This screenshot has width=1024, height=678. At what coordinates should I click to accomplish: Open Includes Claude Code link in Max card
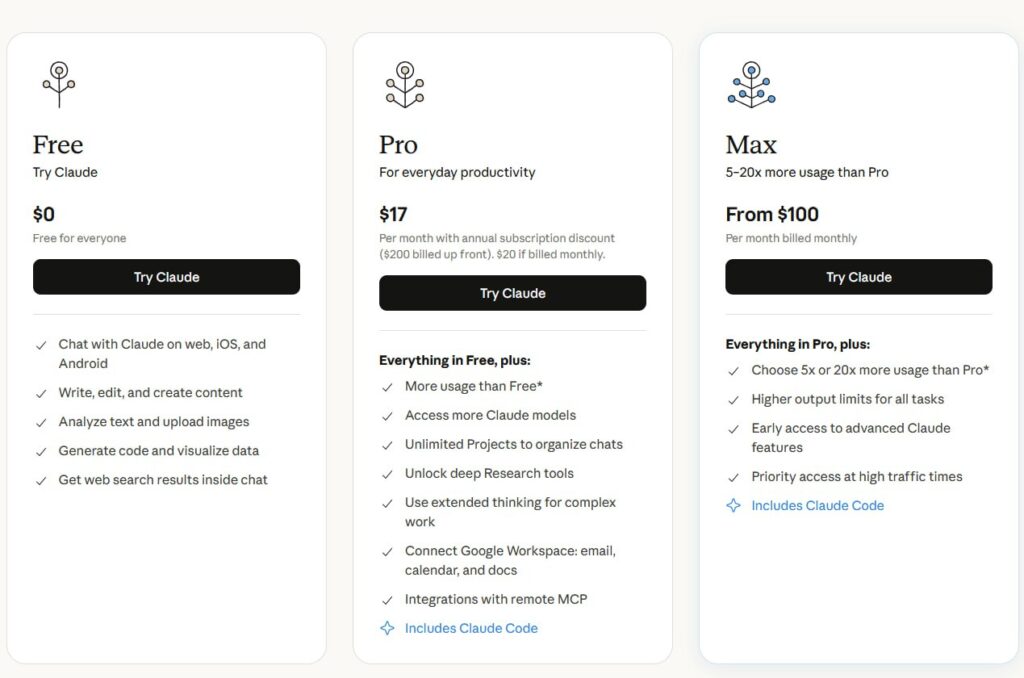(x=817, y=506)
